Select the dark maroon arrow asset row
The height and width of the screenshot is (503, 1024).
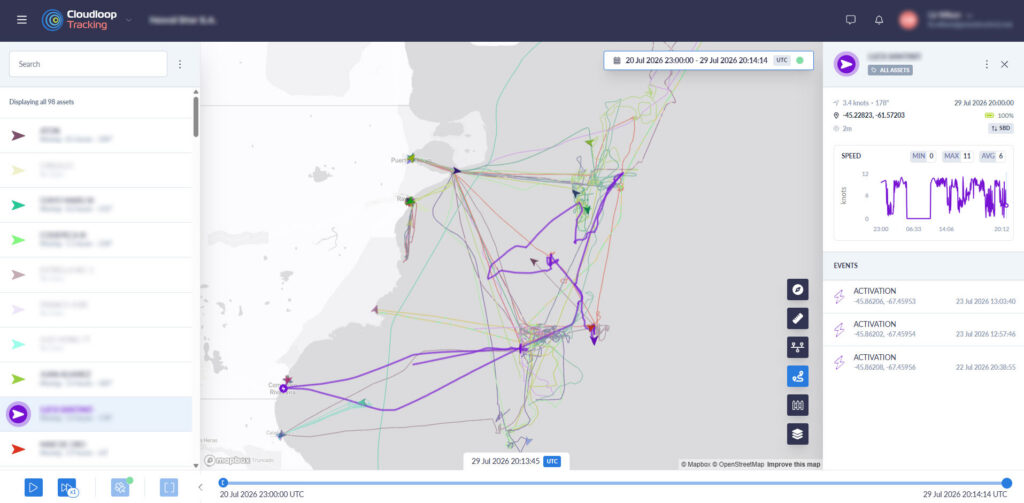click(96, 135)
